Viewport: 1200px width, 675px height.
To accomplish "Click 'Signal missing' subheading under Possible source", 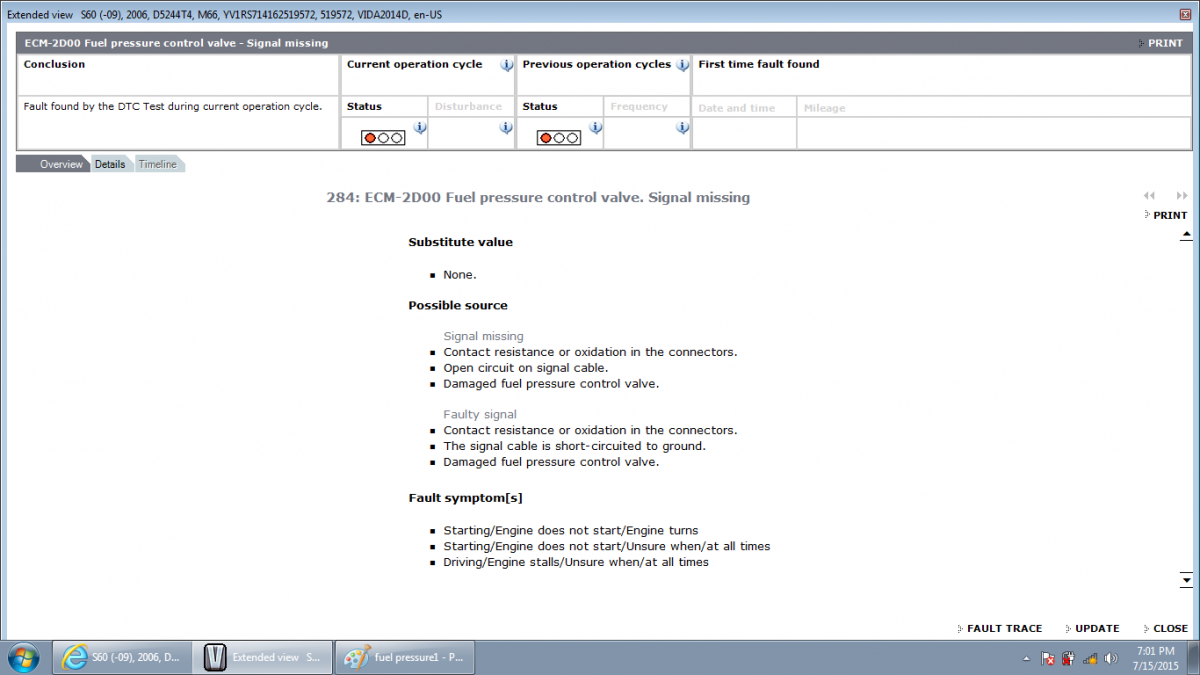I will click(x=483, y=336).
